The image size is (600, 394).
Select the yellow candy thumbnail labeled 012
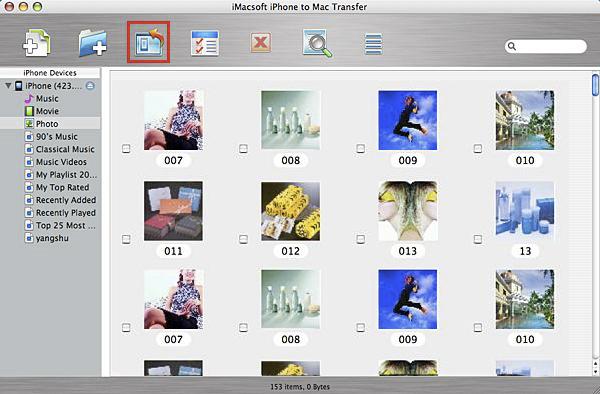point(290,211)
